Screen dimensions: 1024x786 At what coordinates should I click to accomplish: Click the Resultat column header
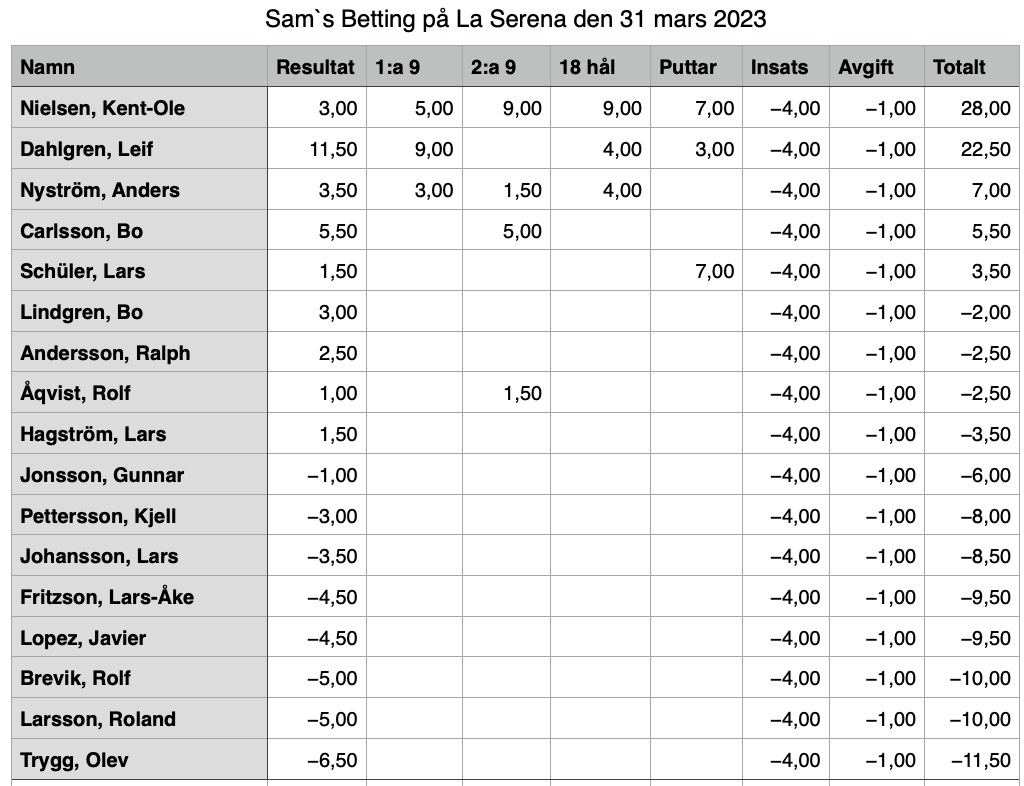(317, 67)
